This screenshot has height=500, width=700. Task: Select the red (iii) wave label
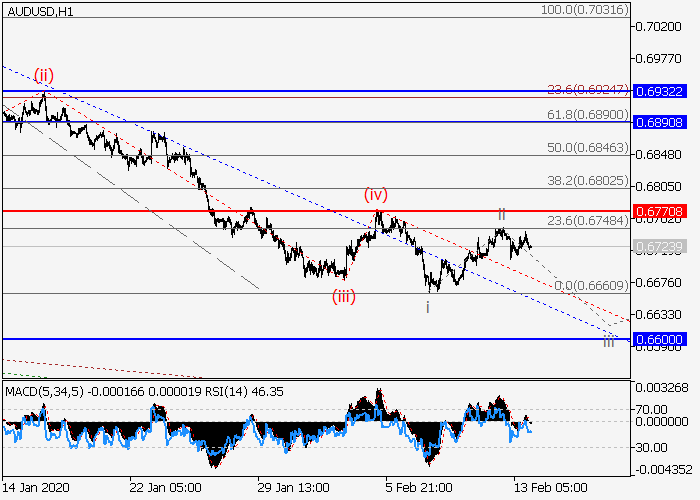[x=344, y=295]
